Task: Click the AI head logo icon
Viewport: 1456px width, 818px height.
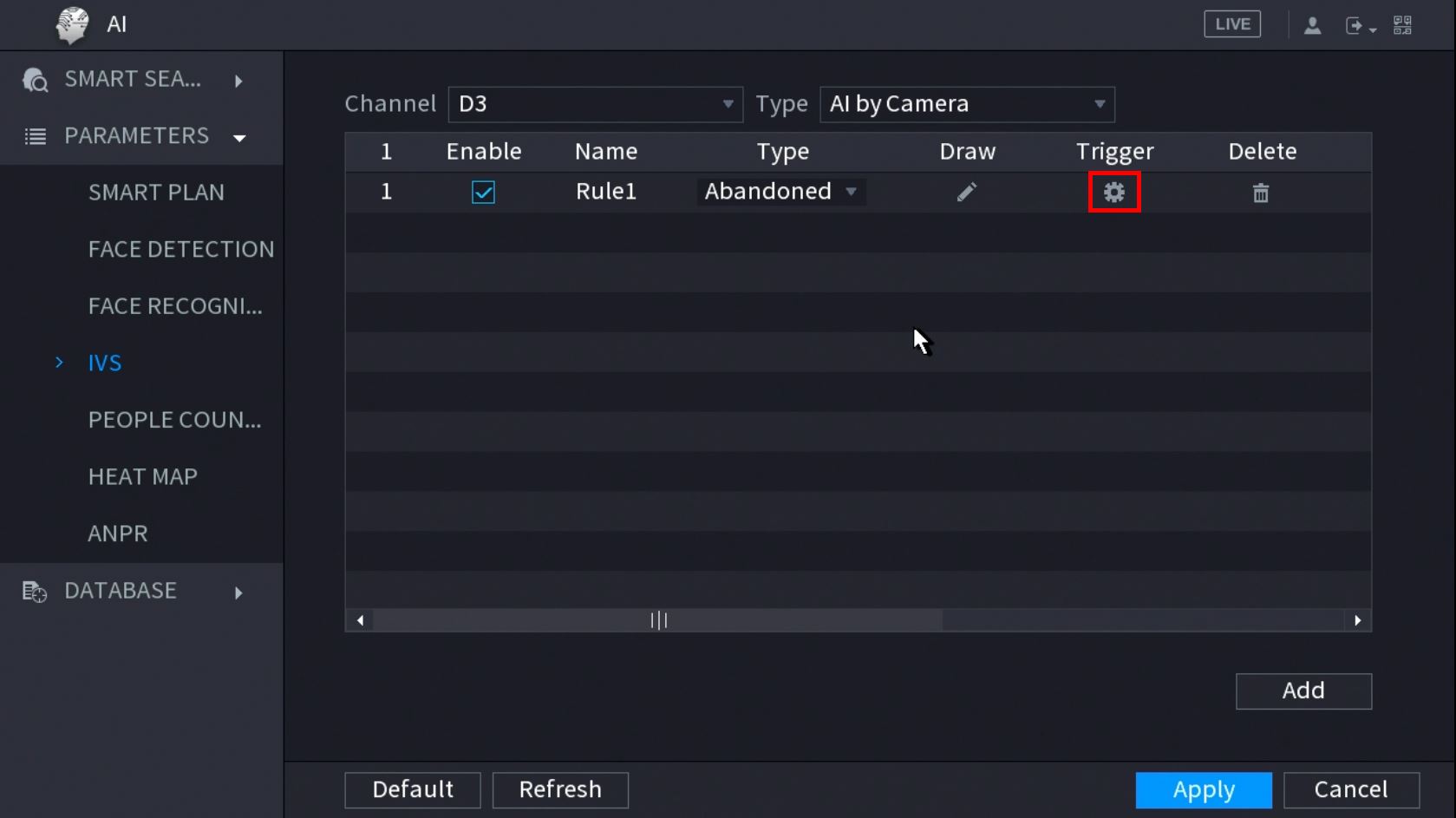Action: 73,24
